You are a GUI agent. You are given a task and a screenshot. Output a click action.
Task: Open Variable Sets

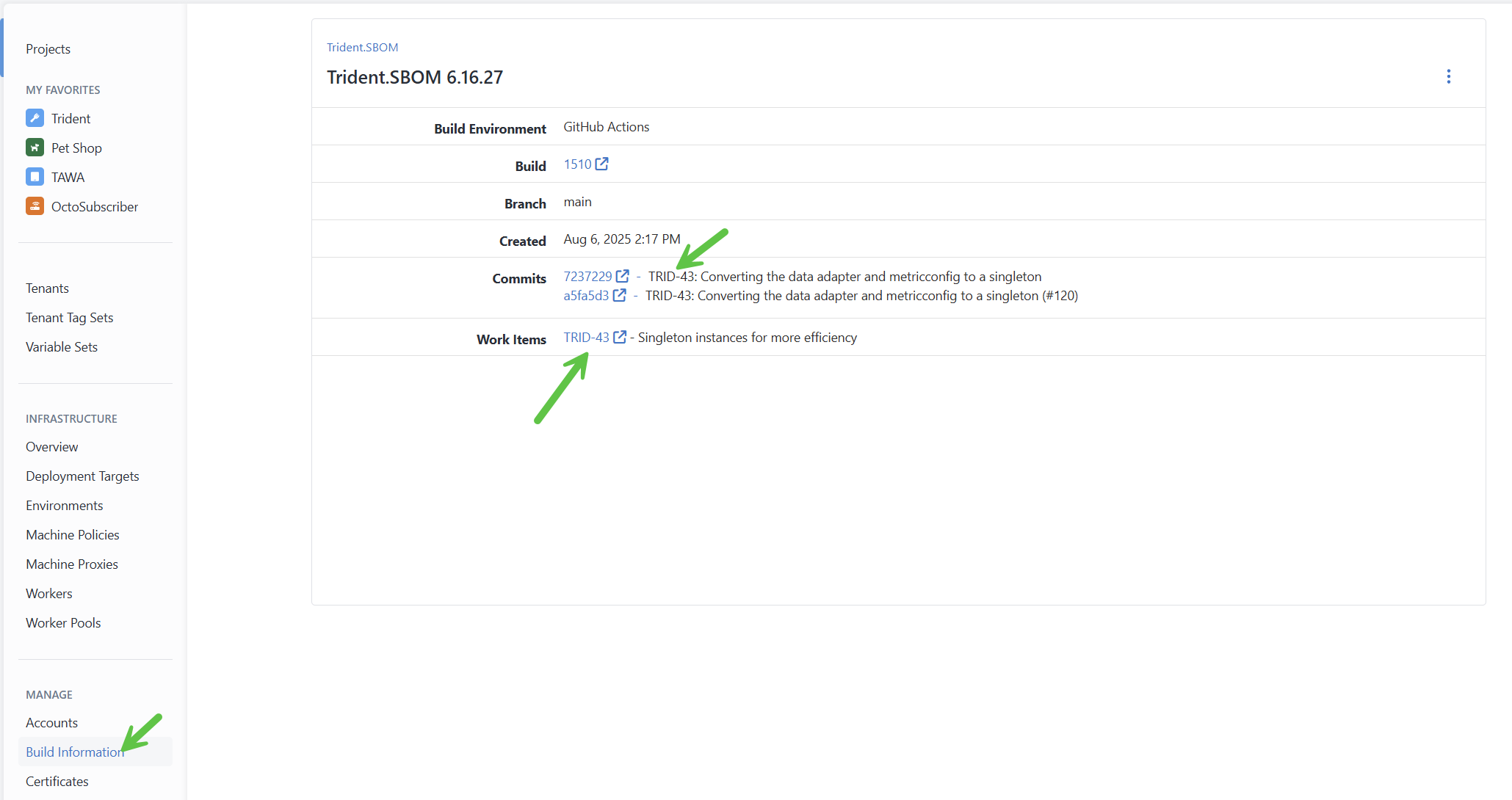62,346
